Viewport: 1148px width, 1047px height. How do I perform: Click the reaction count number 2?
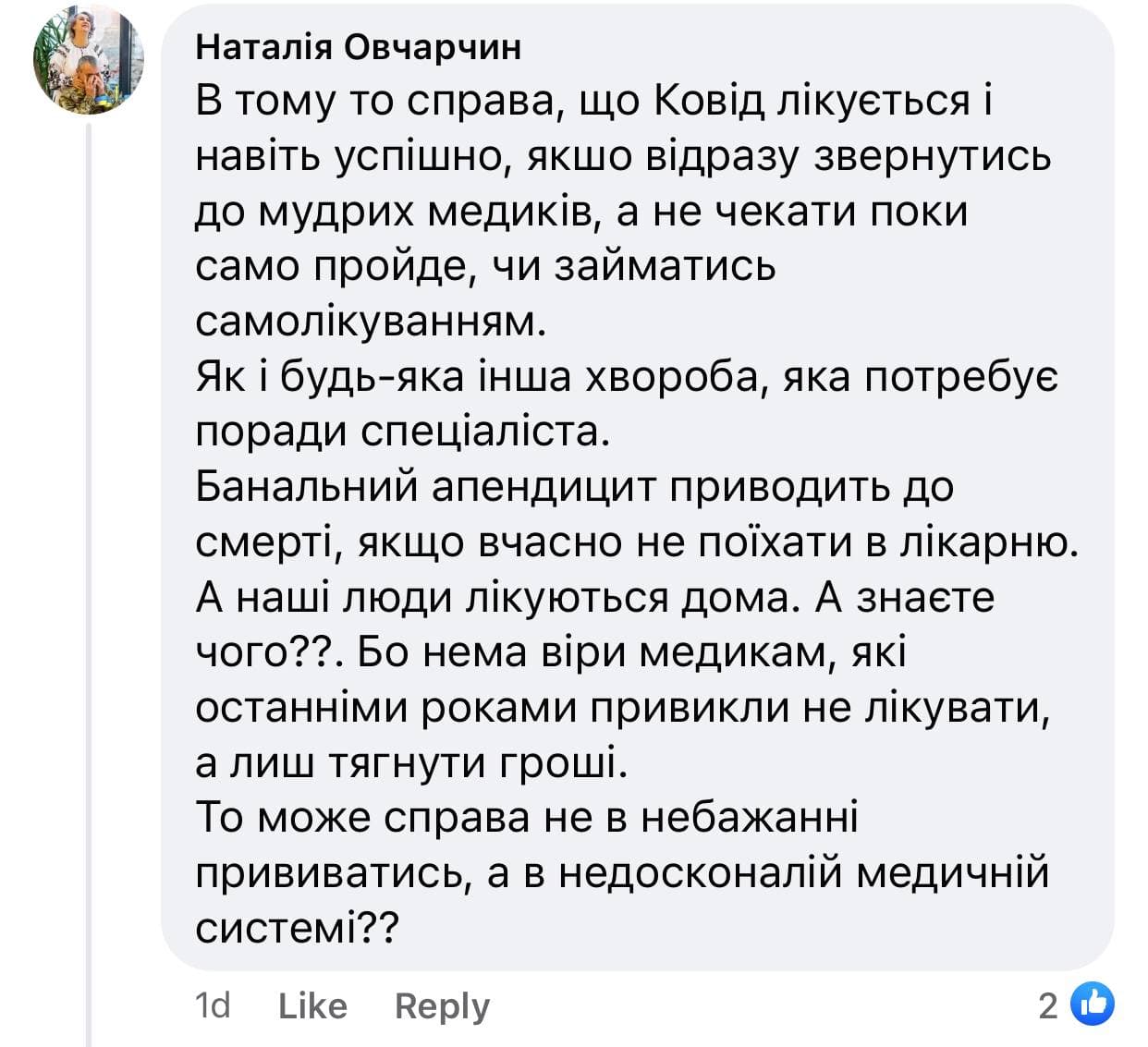coord(1047,1005)
